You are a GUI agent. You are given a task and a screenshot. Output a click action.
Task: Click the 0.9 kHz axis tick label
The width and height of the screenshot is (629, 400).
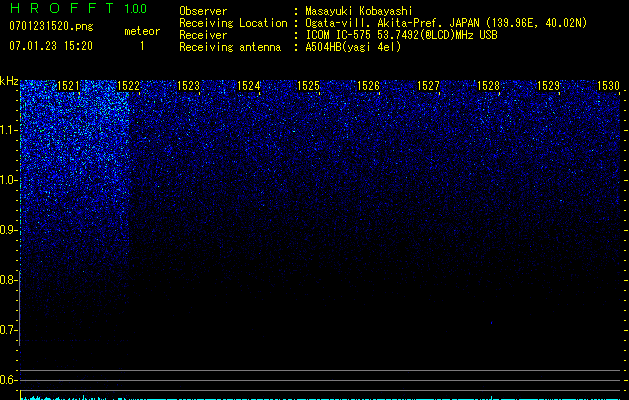(x=9, y=230)
